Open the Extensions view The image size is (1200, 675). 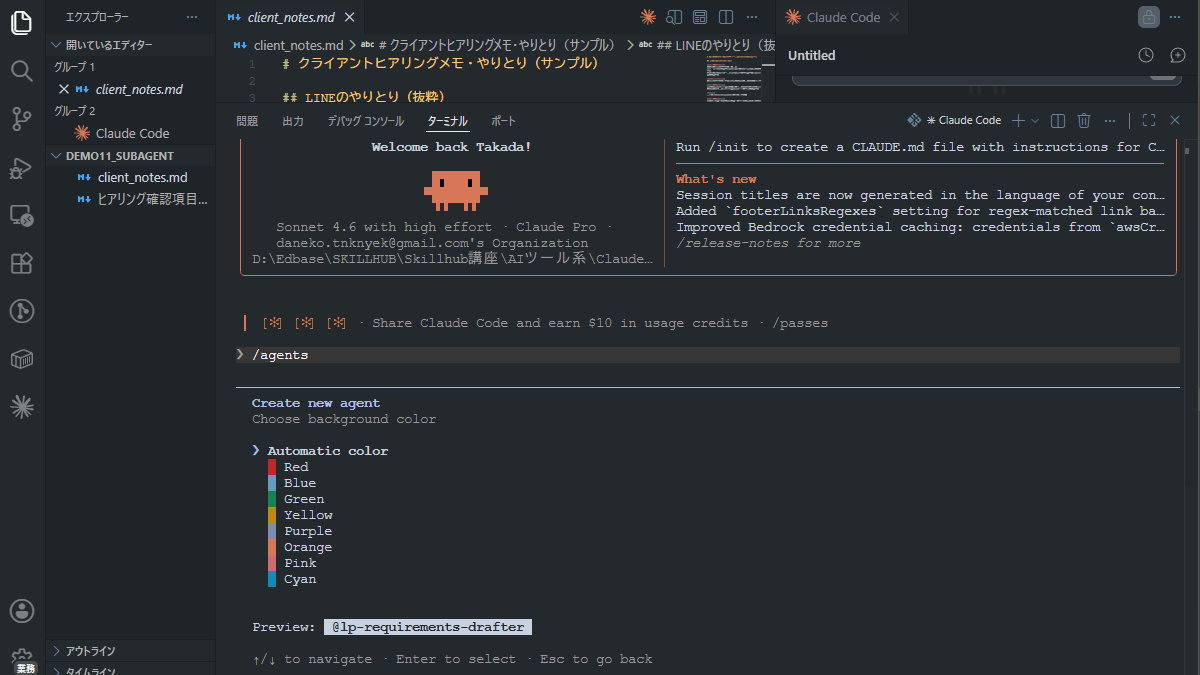pyautogui.click(x=21, y=263)
